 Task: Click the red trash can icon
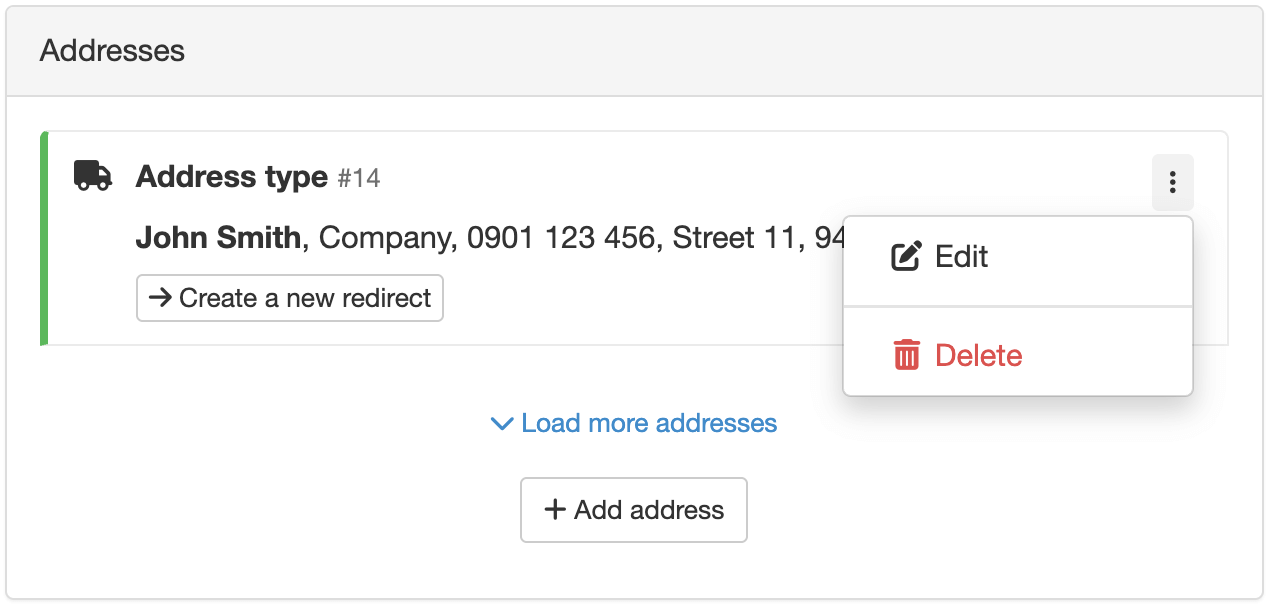click(x=906, y=356)
